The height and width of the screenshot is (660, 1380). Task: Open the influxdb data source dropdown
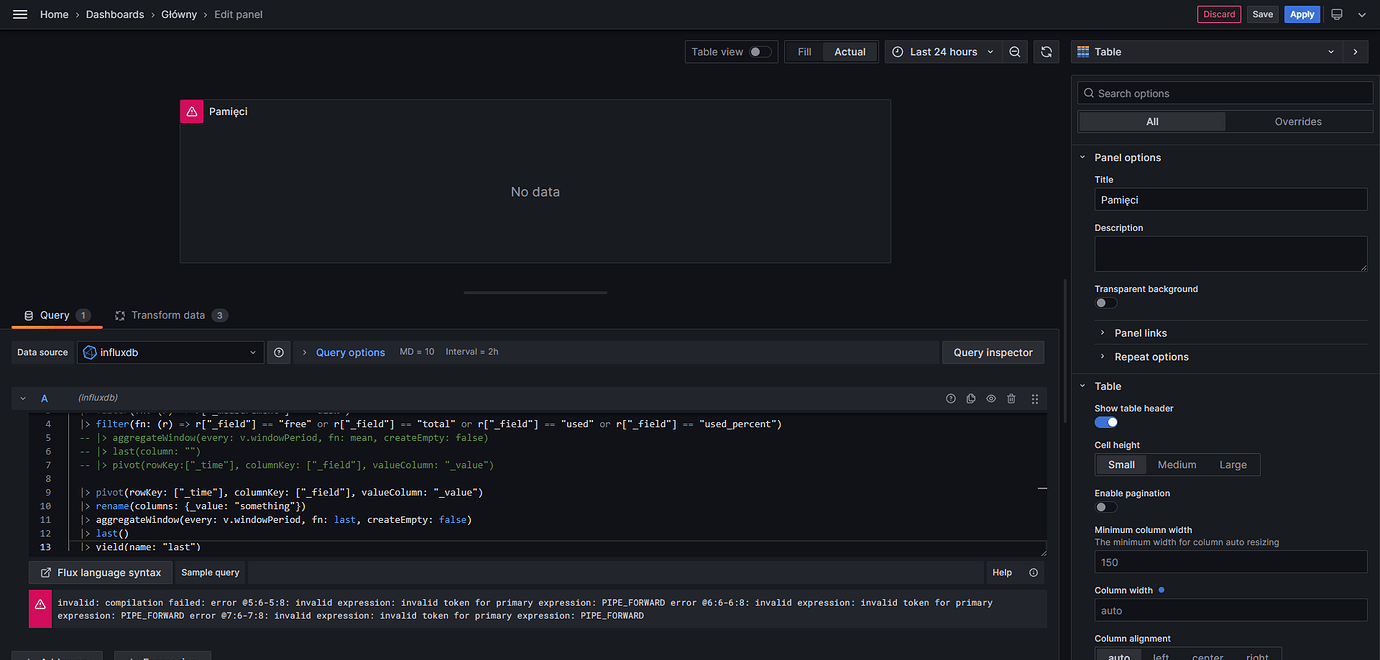click(170, 352)
